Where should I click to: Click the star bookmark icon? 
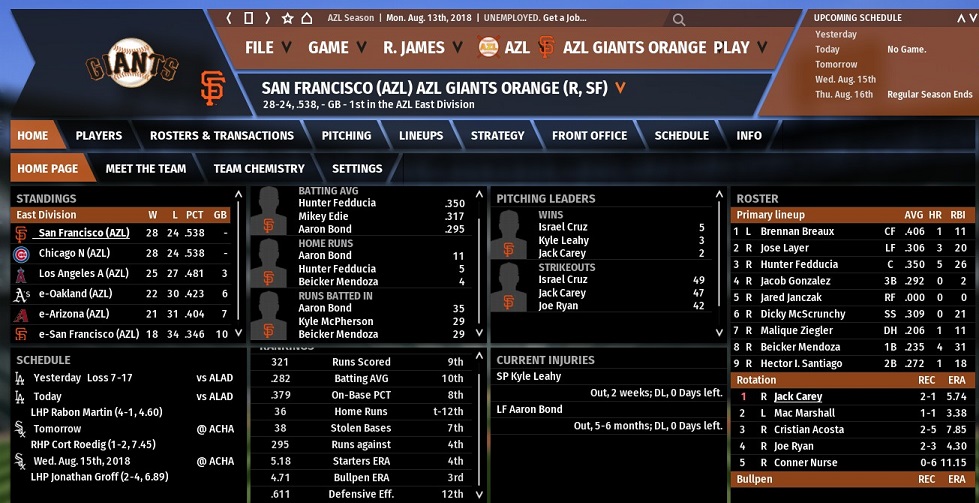click(287, 18)
